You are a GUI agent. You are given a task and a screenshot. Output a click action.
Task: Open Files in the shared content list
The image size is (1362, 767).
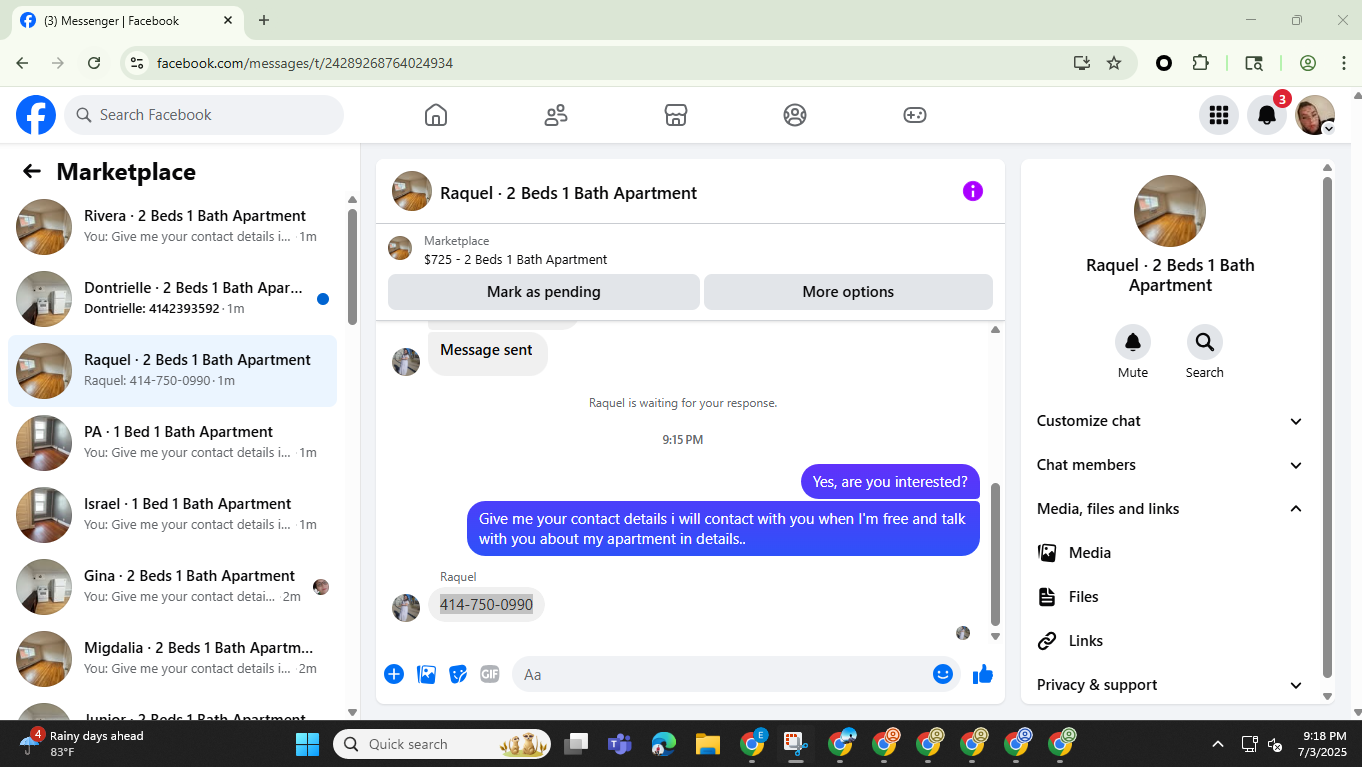click(1169, 597)
